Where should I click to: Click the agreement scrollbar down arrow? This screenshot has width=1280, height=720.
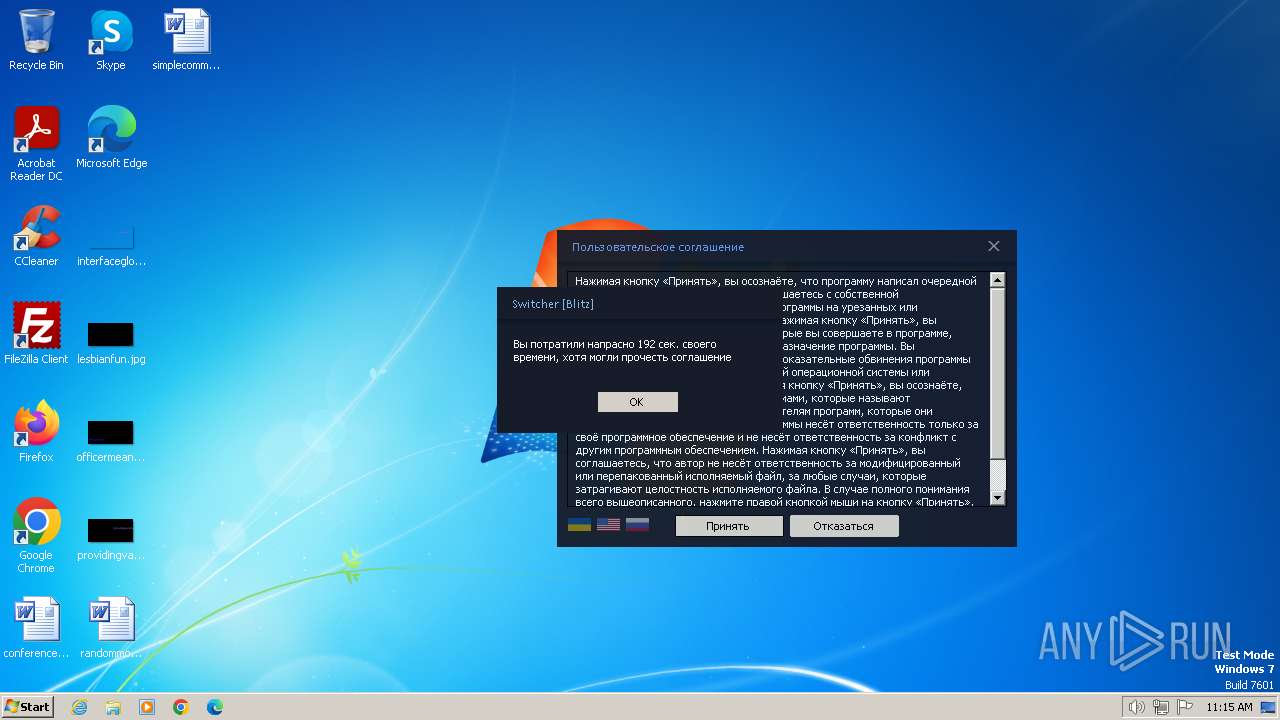(997, 498)
